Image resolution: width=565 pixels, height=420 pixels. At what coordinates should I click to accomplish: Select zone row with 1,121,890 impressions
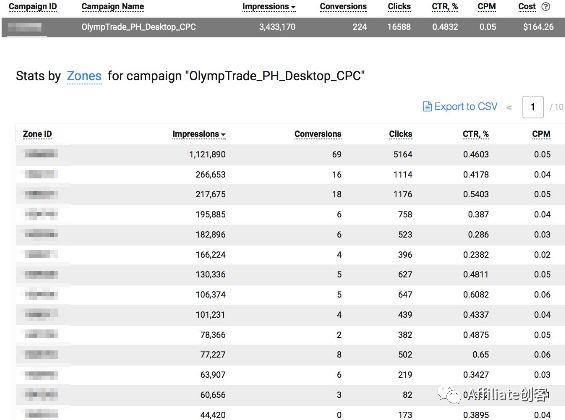click(290, 155)
